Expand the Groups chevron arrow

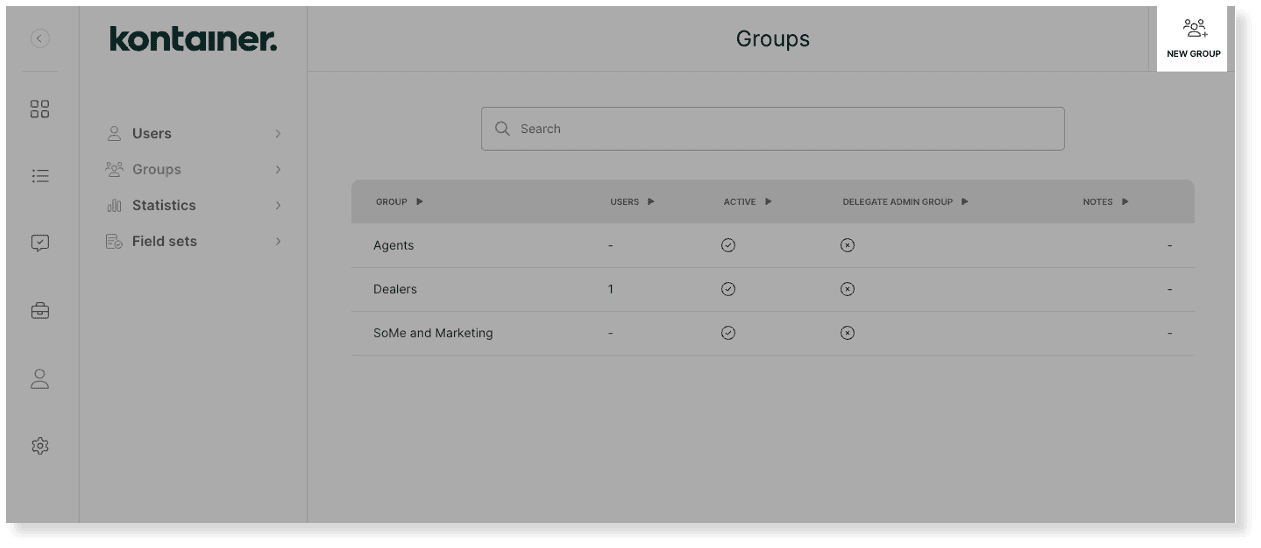click(x=278, y=169)
